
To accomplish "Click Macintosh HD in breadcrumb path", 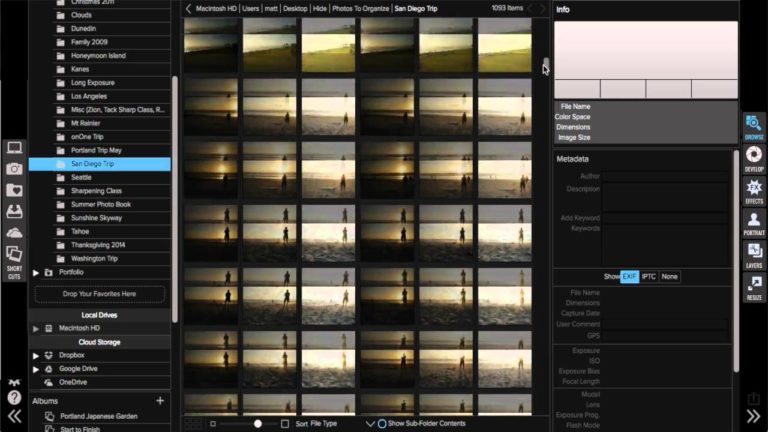I will tap(216, 8).
